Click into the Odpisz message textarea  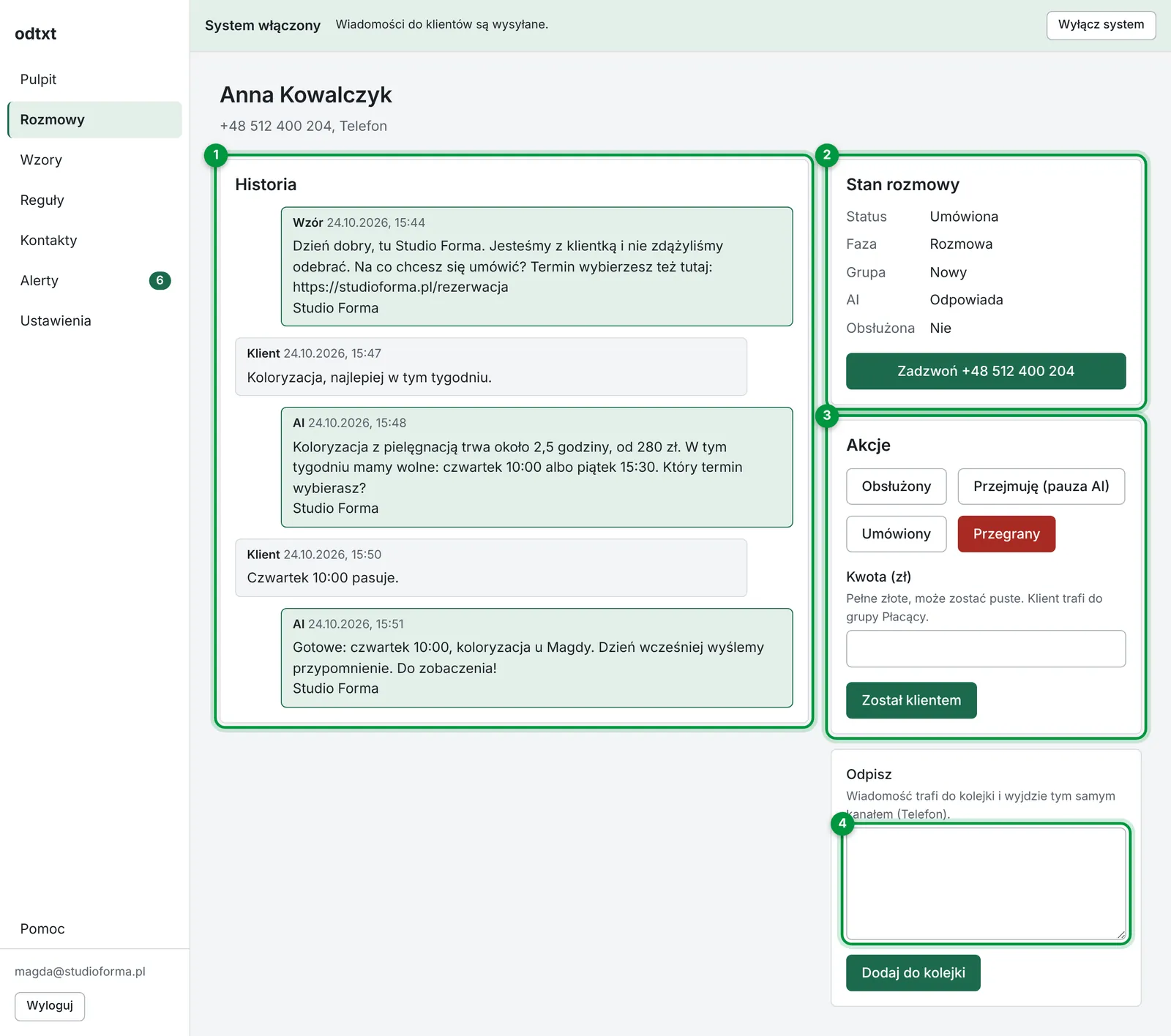(986, 884)
